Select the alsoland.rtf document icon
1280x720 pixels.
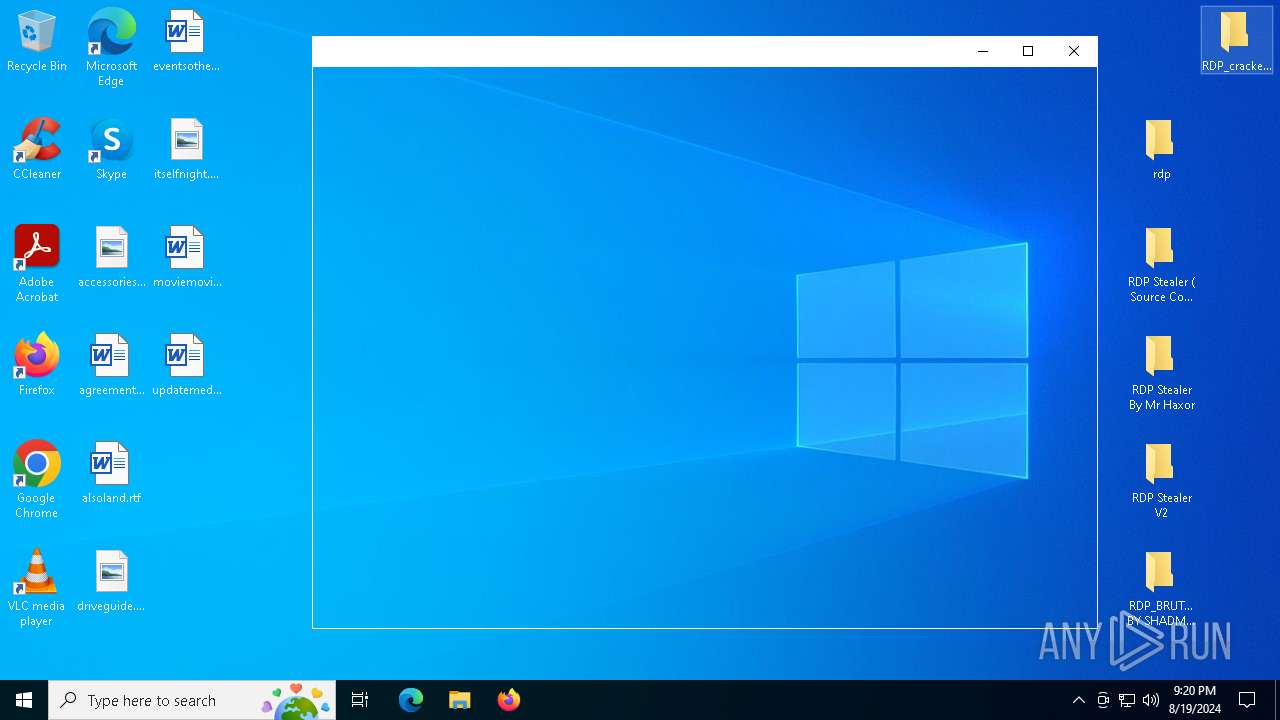(111, 473)
